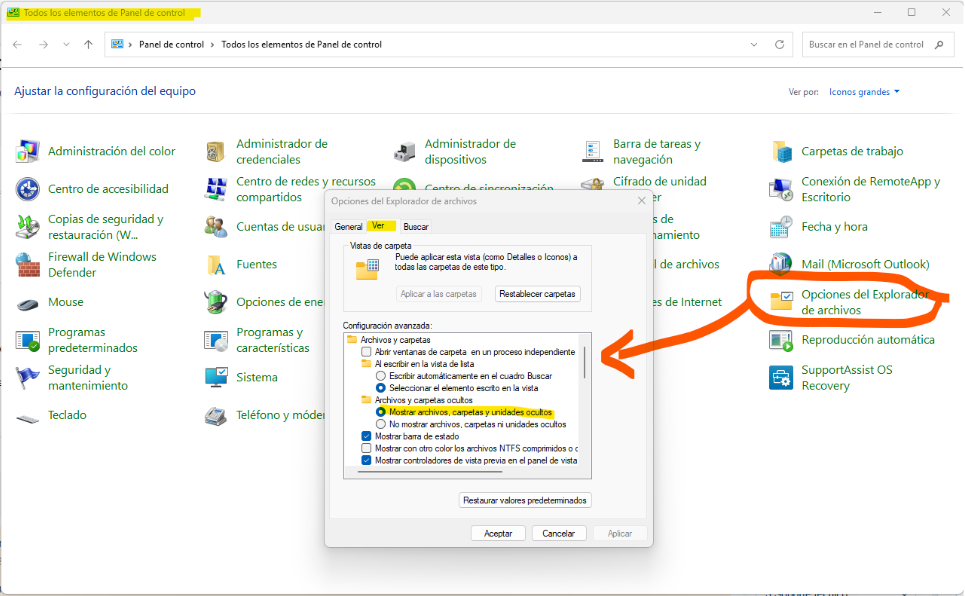Expand the address bar history chevron
Image resolution: width=965 pixels, height=596 pixels.
(754, 44)
